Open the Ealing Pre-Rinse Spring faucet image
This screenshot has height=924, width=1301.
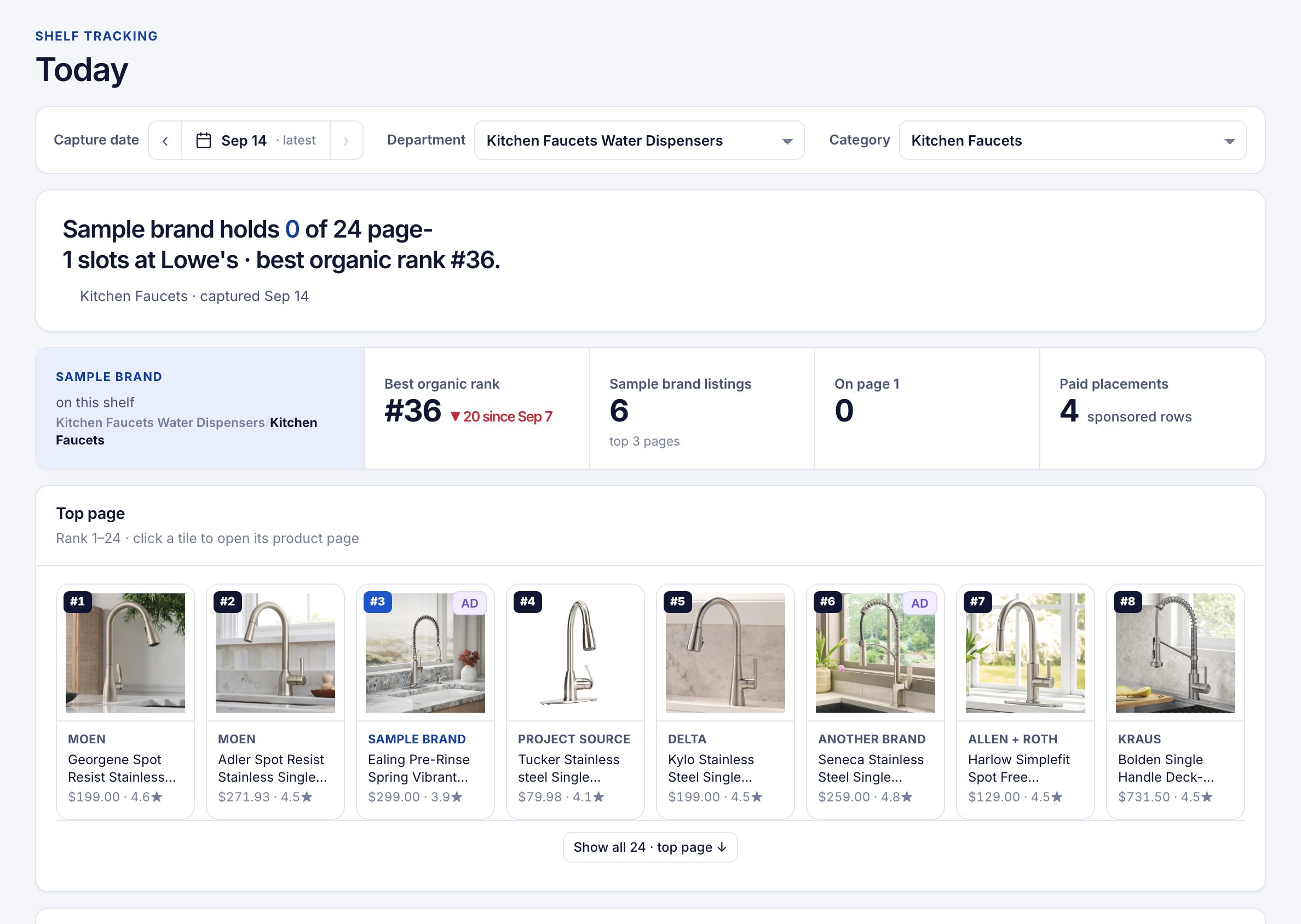(425, 652)
